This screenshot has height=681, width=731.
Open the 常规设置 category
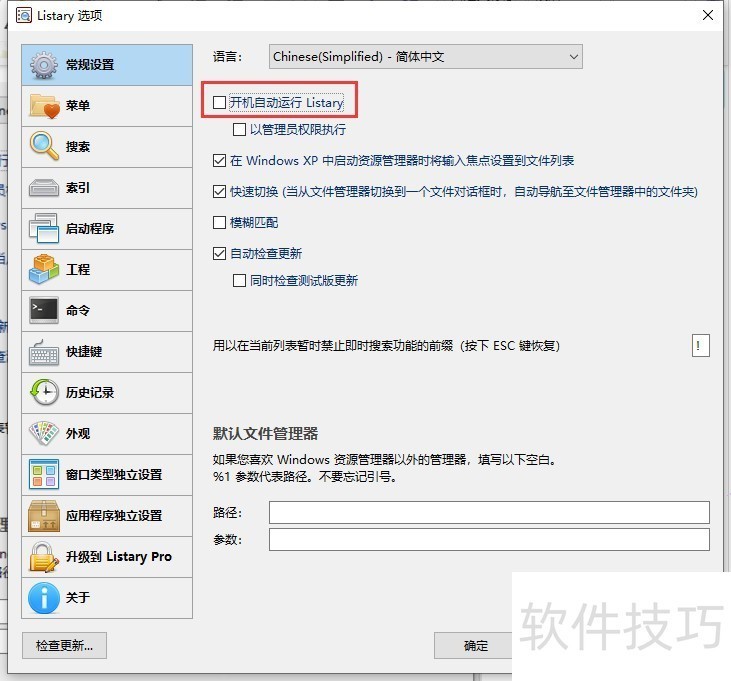(107, 65)
